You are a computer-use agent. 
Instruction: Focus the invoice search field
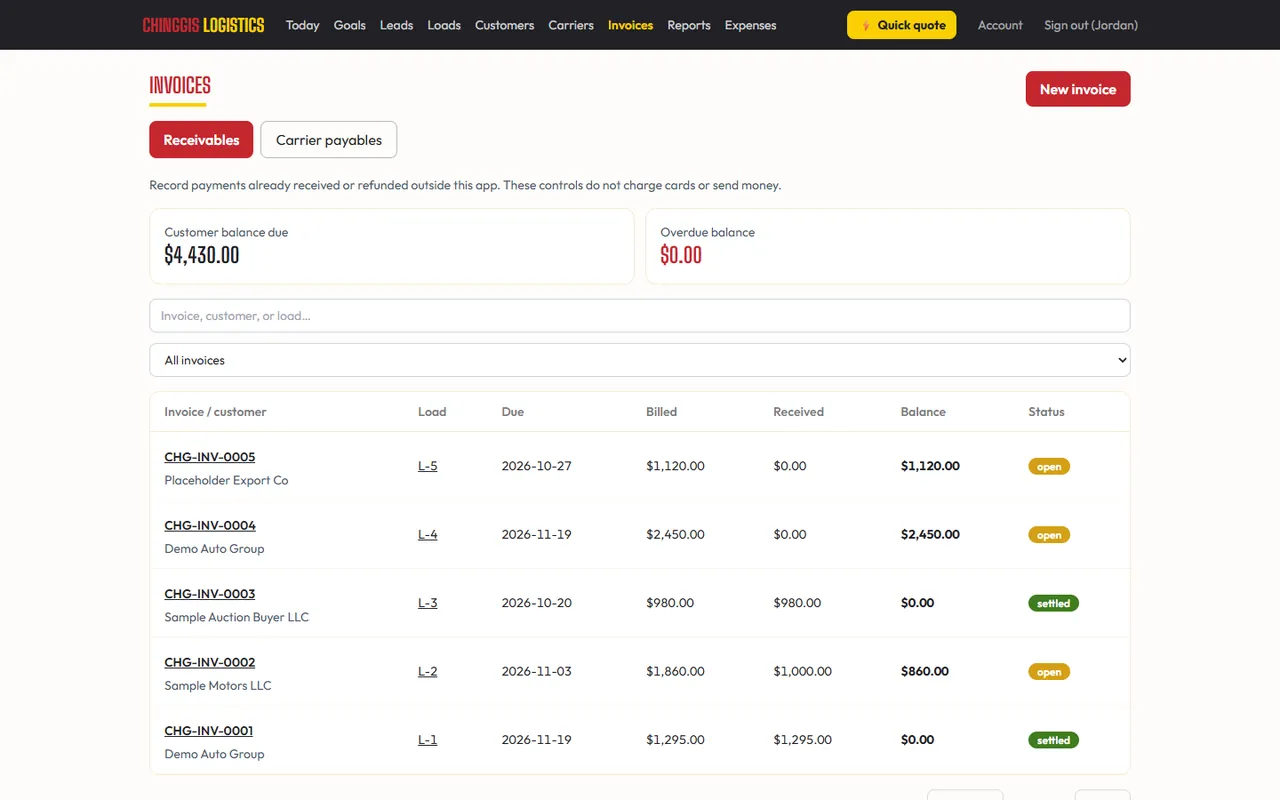pos(640,316)
